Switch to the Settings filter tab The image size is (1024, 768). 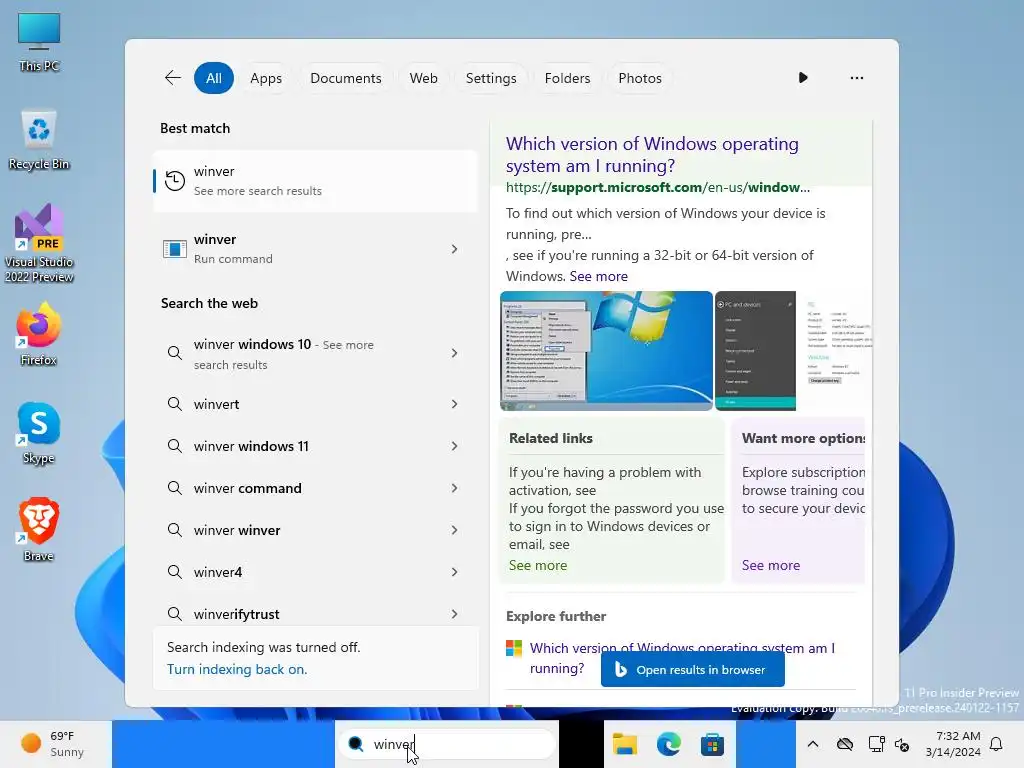[490, 78]
